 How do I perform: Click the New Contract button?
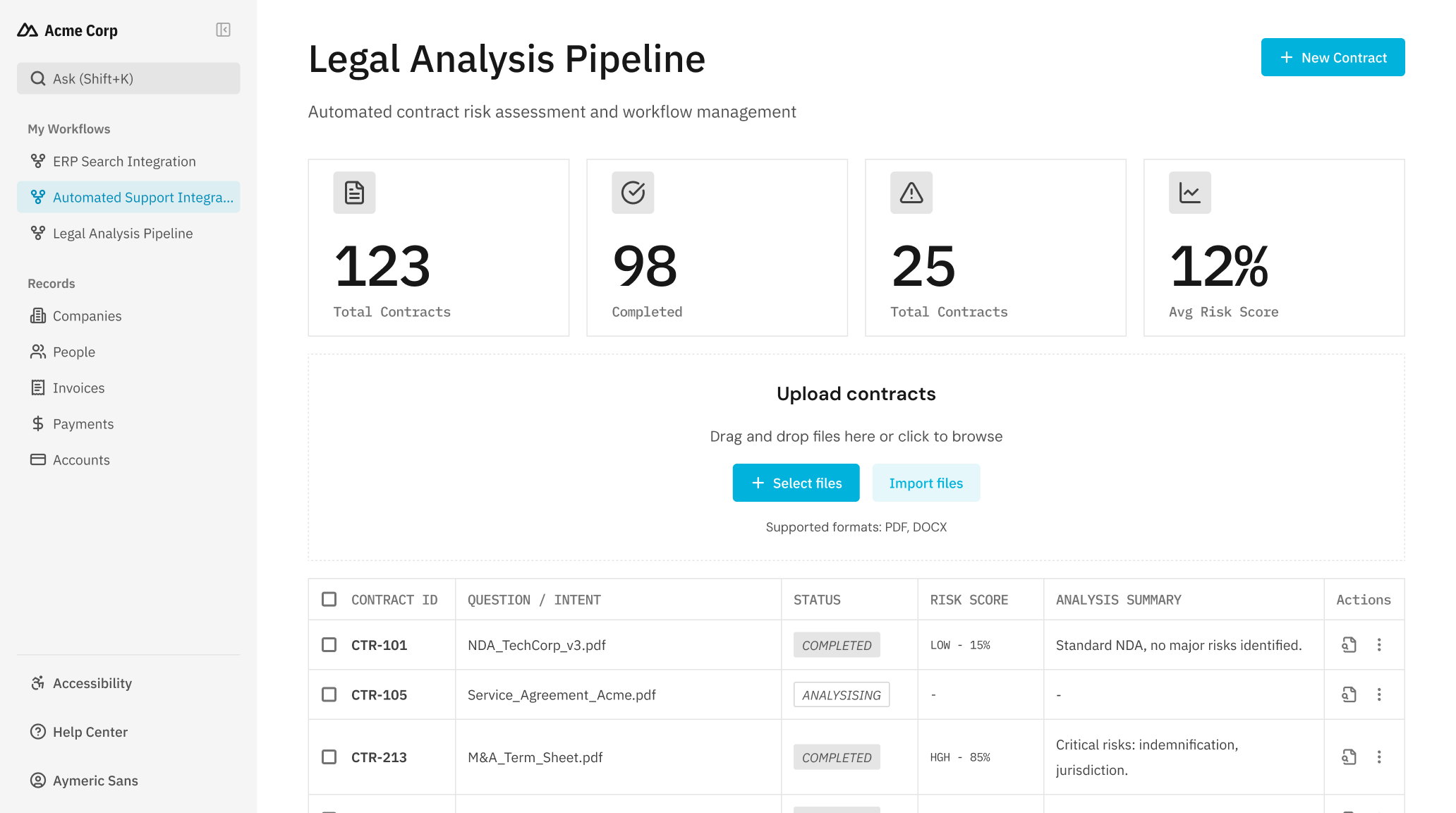click(1333, 58)
